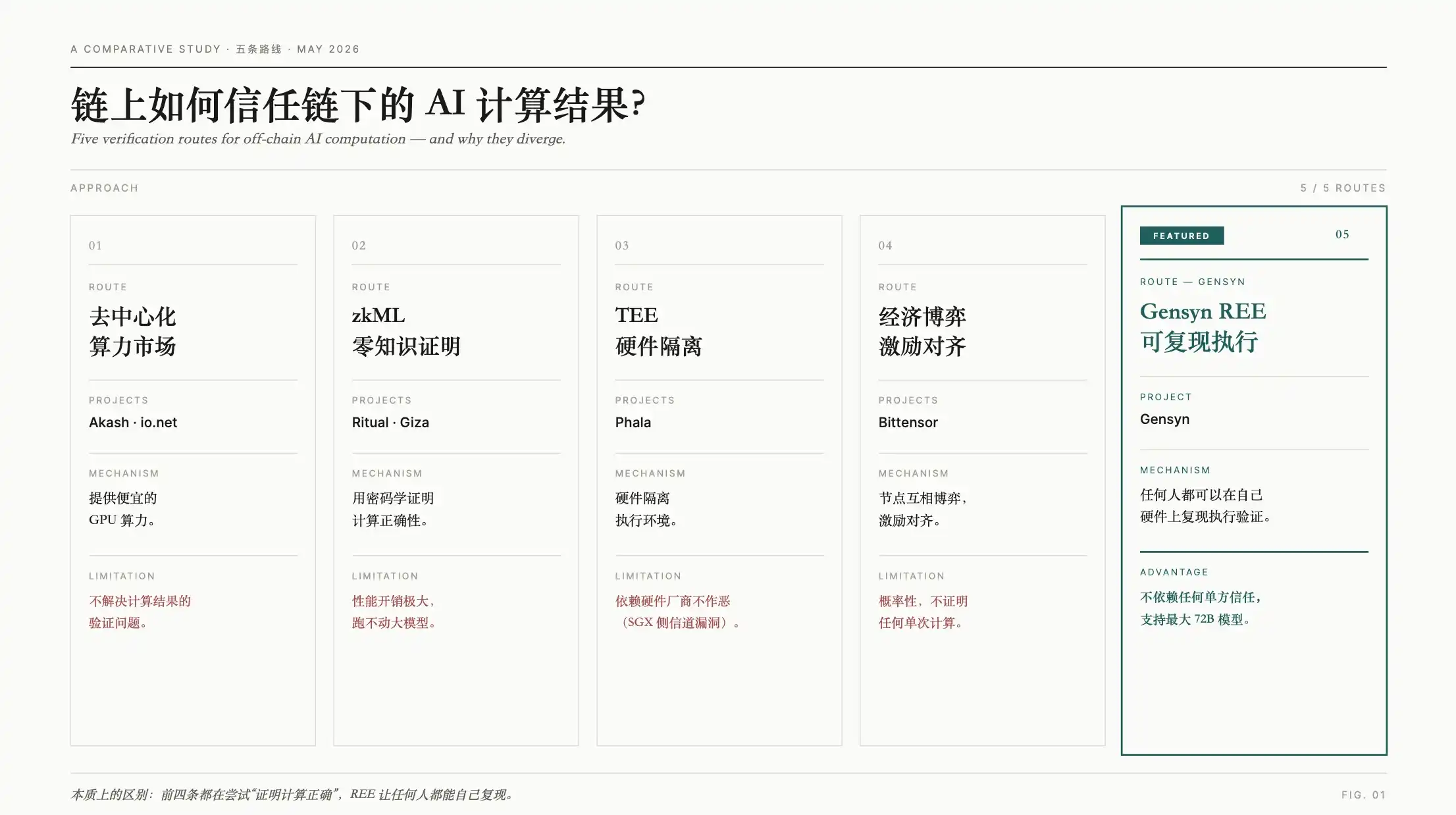The height and width of the screenshot is (815, 1456).
Task: Click the 'ROUTE — GENSYN' label
Action: (1193, 282)
